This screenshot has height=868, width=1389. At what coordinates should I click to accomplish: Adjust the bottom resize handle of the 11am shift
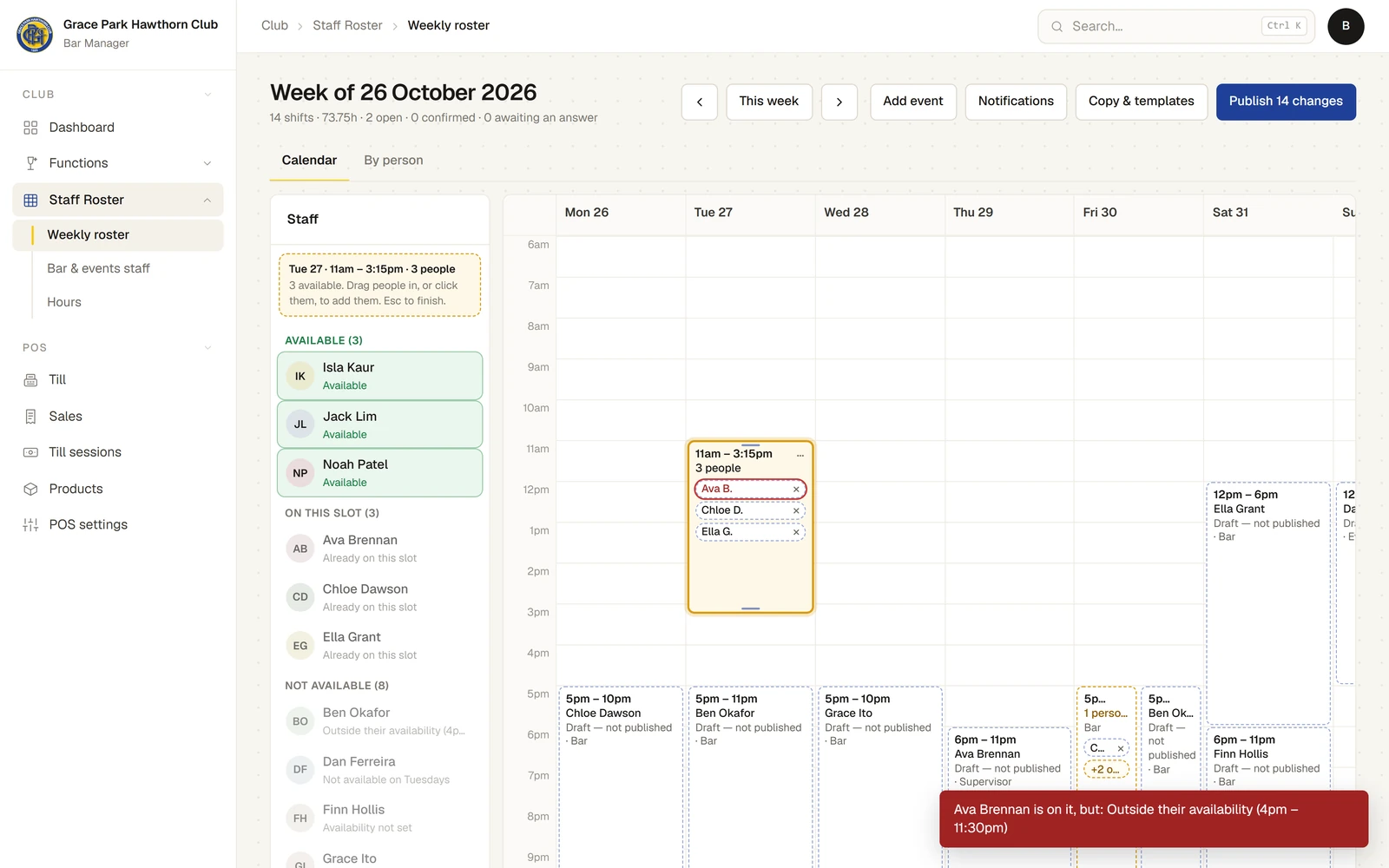[751, 608]
